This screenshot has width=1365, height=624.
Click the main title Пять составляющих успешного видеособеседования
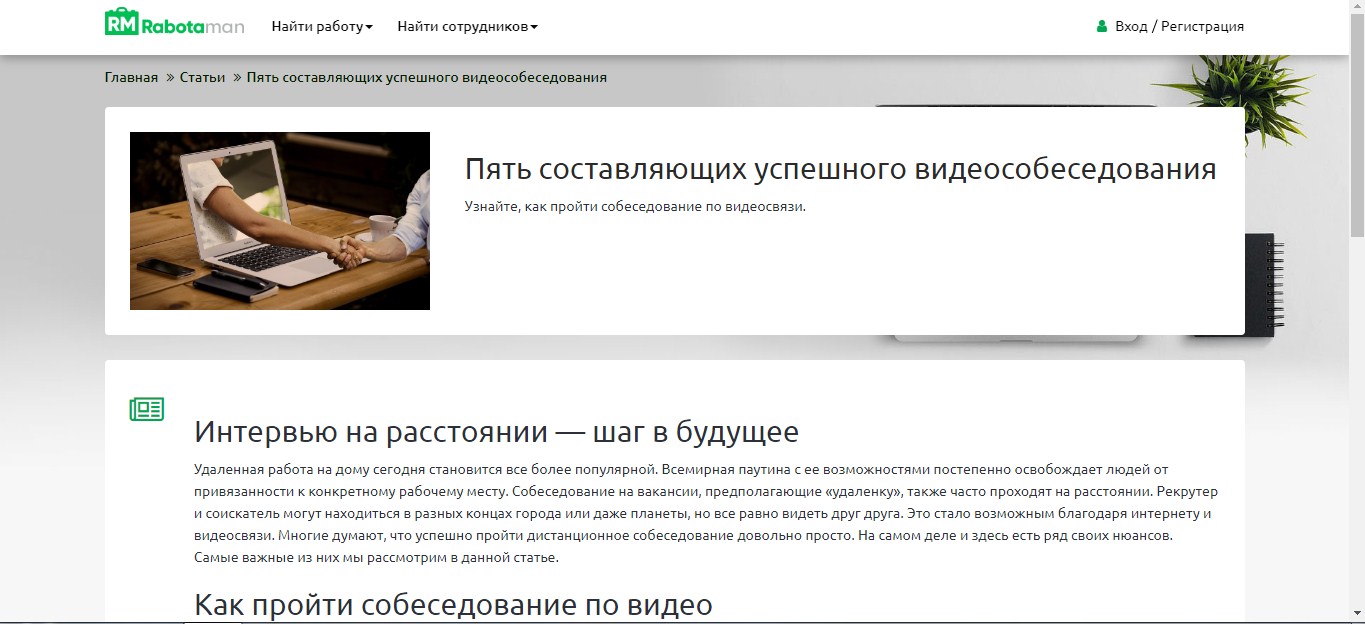click(x=840, y=169)
